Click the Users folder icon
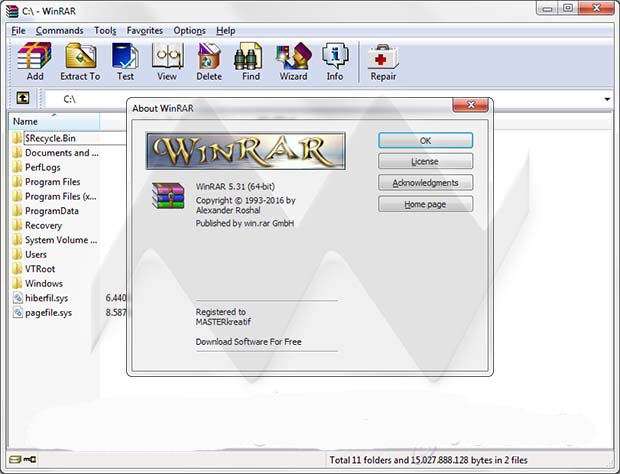This screenshot has height=474, width=620. coord(17,254)
